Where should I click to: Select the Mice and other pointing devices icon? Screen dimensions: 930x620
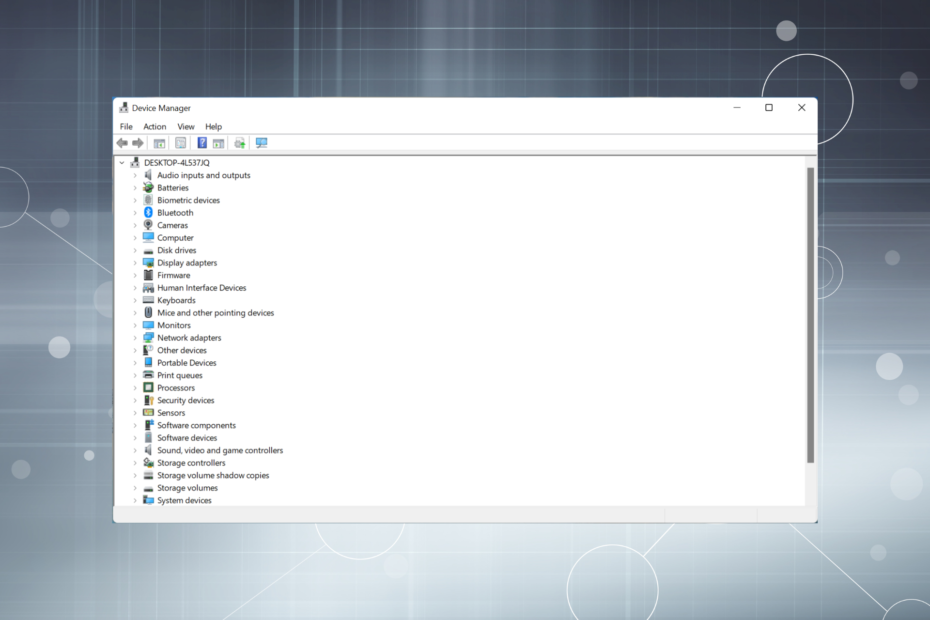tap(148, 313)
